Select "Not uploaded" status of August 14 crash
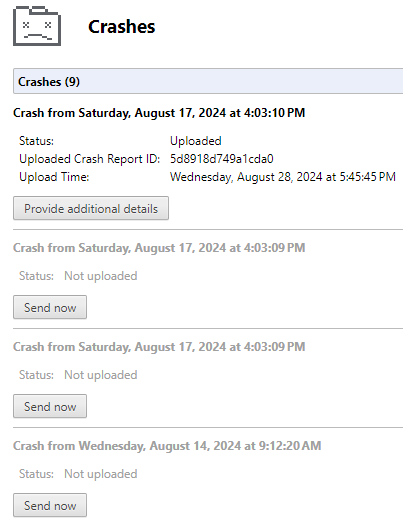 coord(101,474)
